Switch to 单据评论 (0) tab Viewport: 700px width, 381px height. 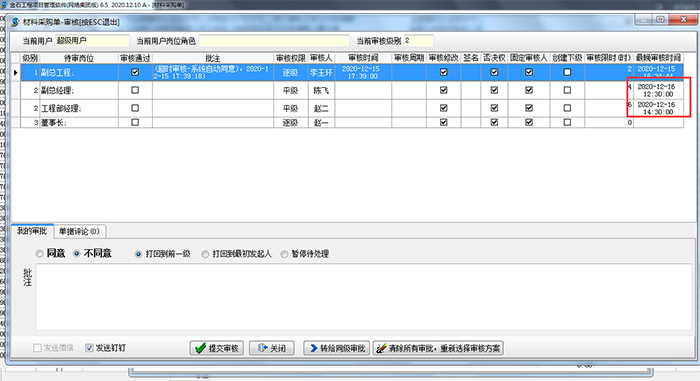pyautogui.click(x=79, y=231)
